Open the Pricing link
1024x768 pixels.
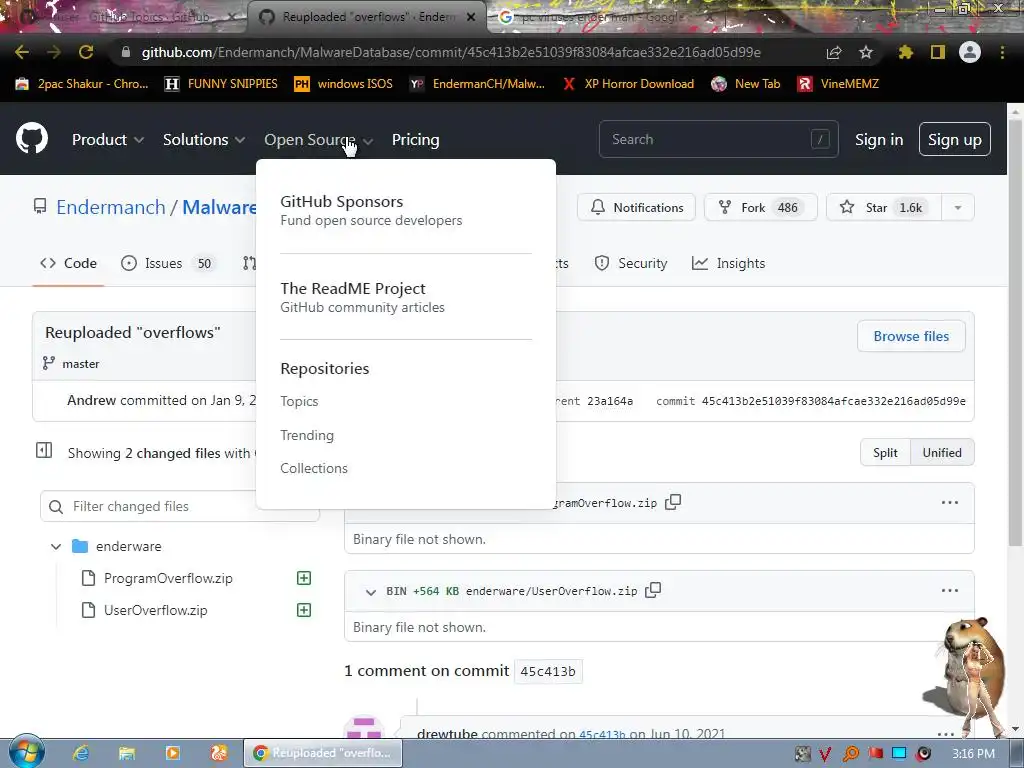(415, 139)
